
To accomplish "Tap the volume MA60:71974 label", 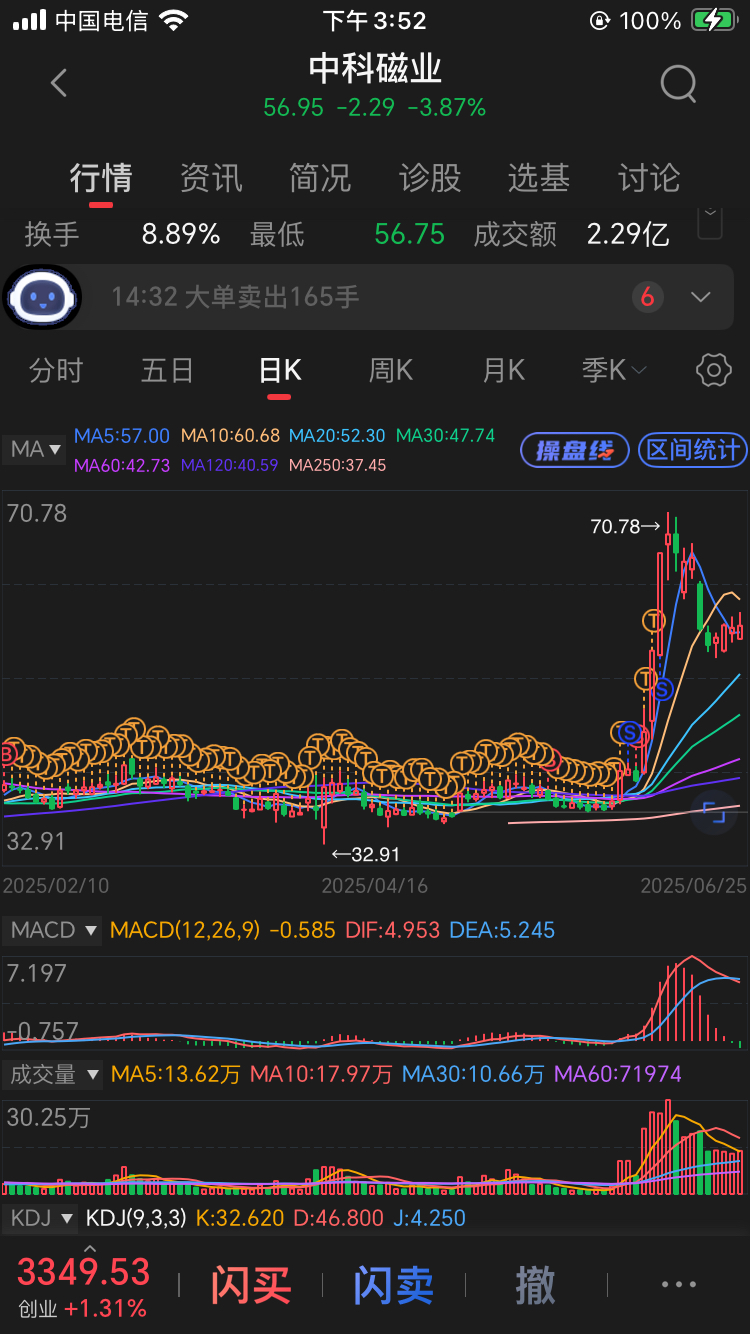I will tap(618, 1074).
